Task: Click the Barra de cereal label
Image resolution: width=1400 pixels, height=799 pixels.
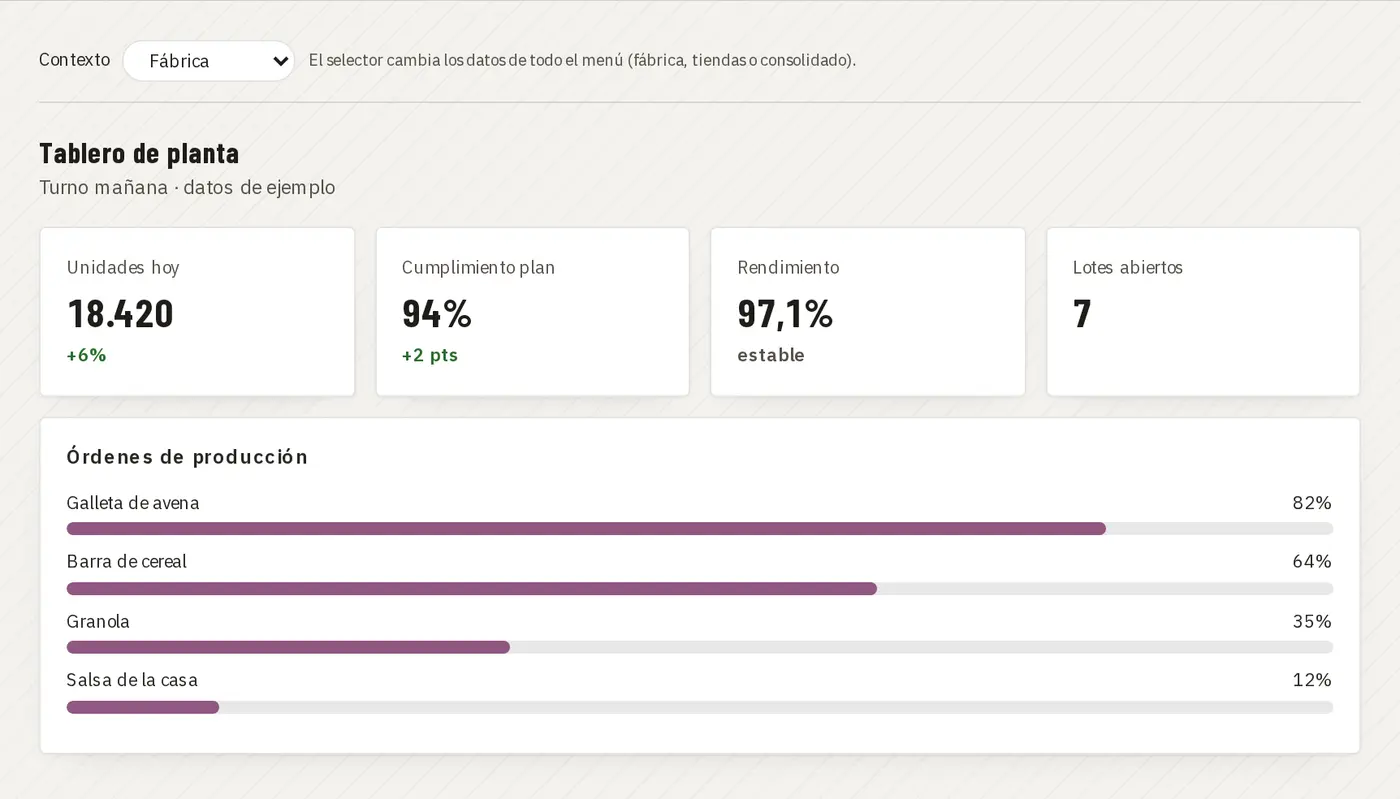Action: (127, 561)
